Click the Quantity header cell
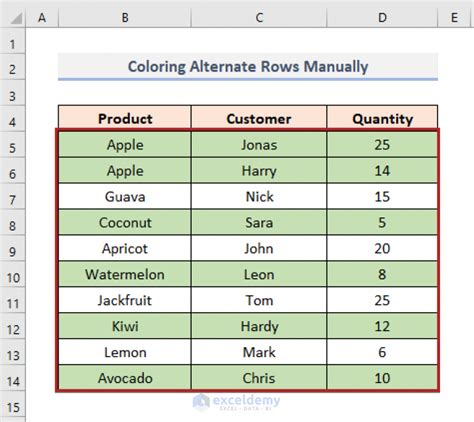Image resolution: width=474 pixels, height=422 pixels. [382, 118]
